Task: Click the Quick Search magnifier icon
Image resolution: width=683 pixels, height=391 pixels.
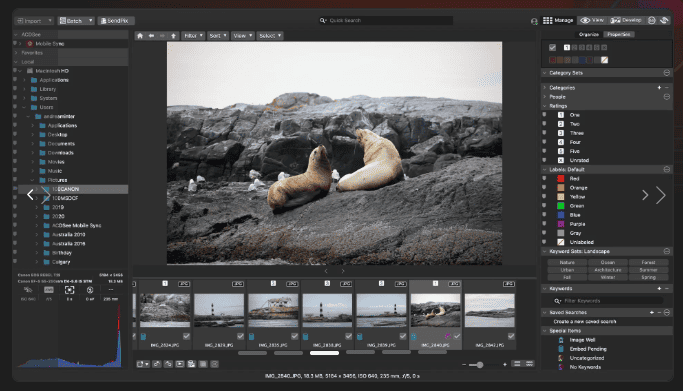Action: (x=323, y=20)
